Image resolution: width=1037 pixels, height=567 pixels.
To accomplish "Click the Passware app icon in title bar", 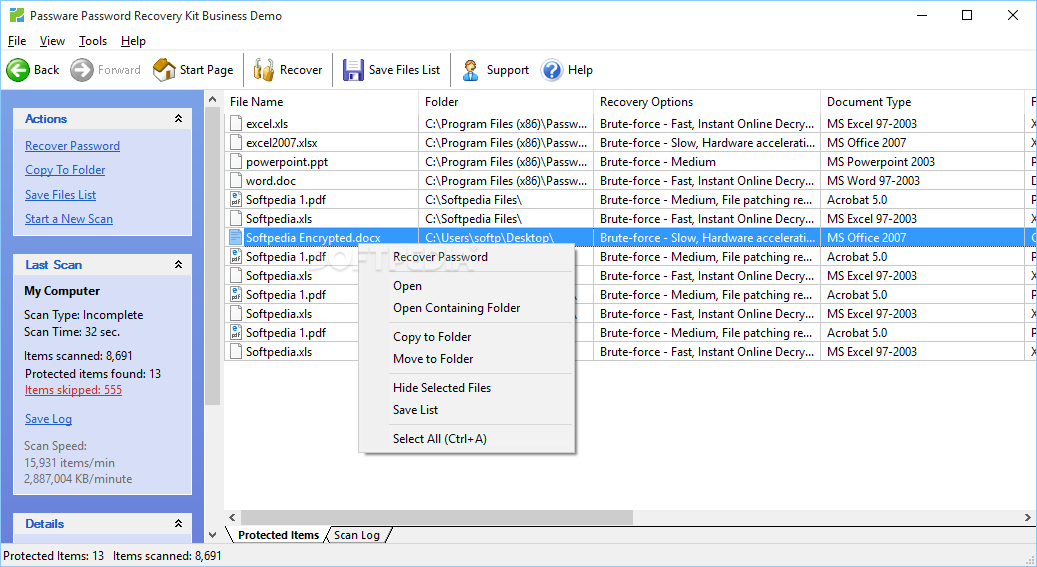I will click(x=17, y=15).
